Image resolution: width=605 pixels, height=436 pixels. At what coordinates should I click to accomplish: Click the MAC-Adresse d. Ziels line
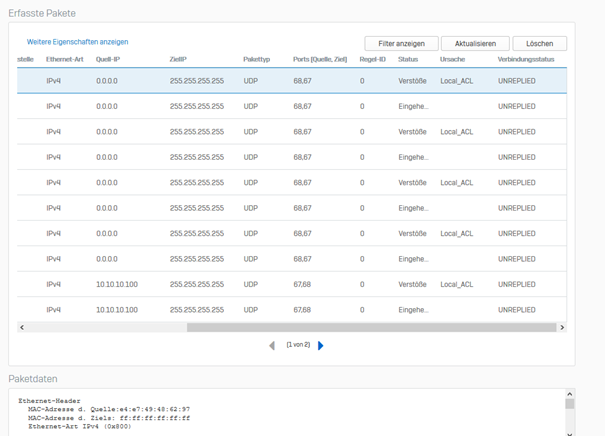tap(109, 418)
